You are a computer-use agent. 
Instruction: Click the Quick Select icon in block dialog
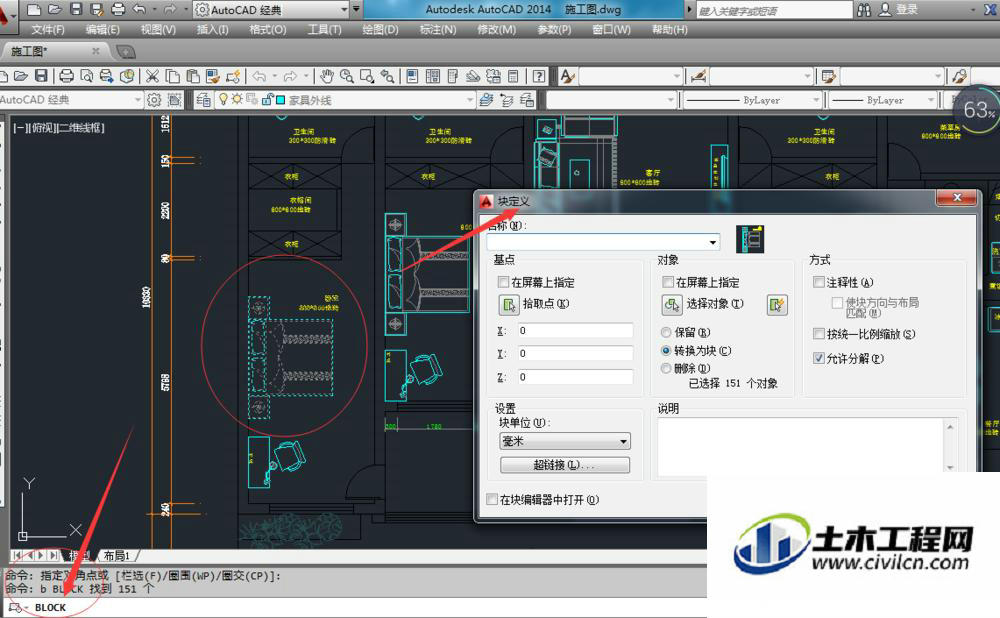(777, 305)
